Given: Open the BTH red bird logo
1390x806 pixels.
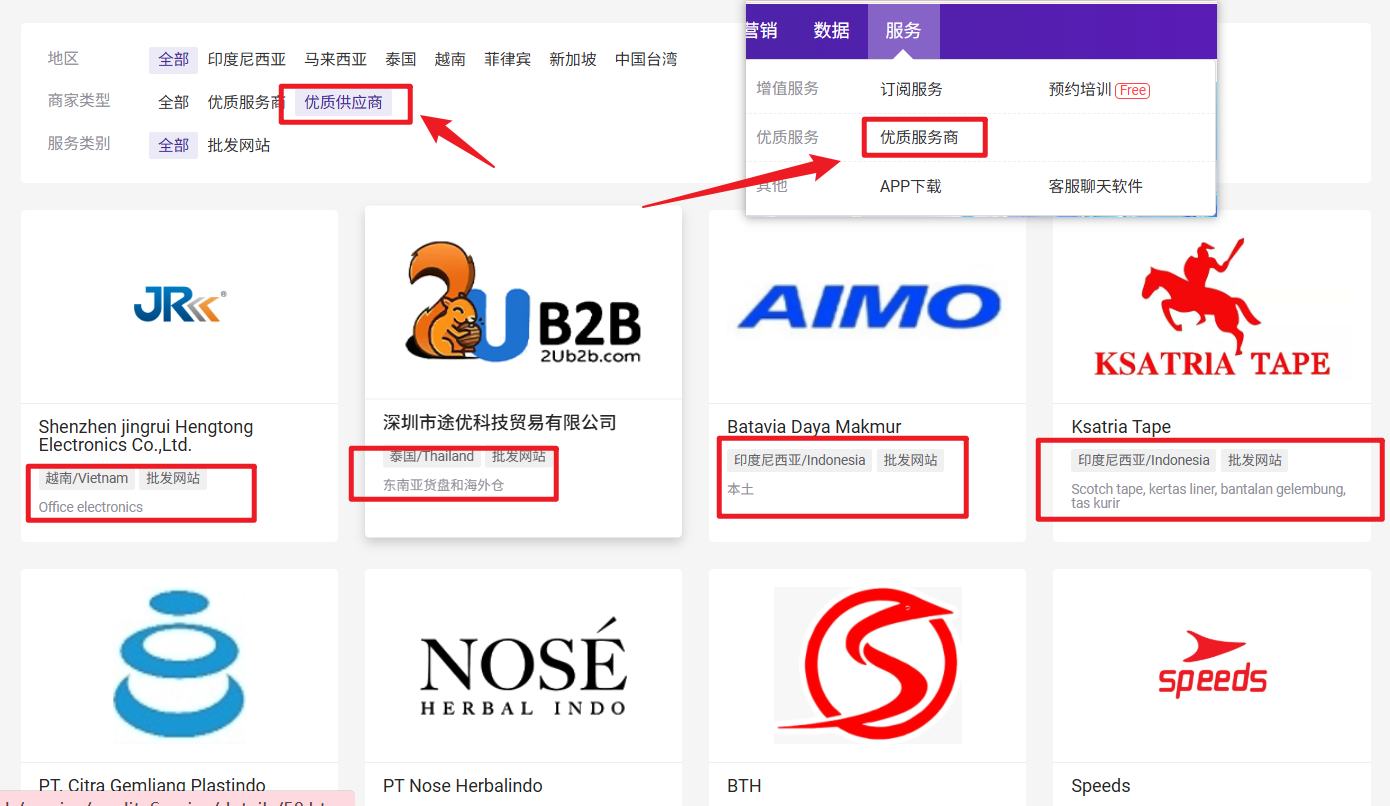Looking at the screenshot, I should click(867, 665).
